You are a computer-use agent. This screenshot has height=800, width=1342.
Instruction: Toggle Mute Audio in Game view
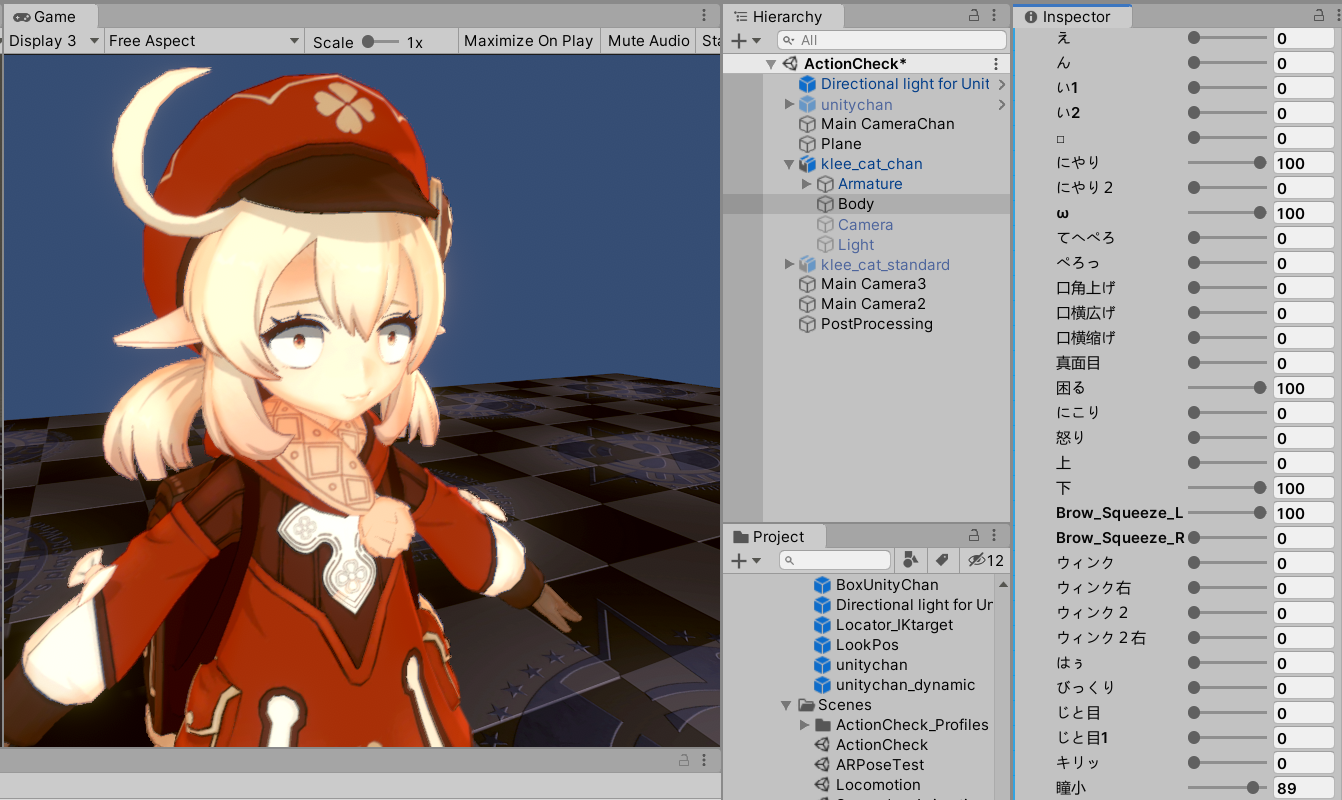pyautogui.click(x=648, y=41)
